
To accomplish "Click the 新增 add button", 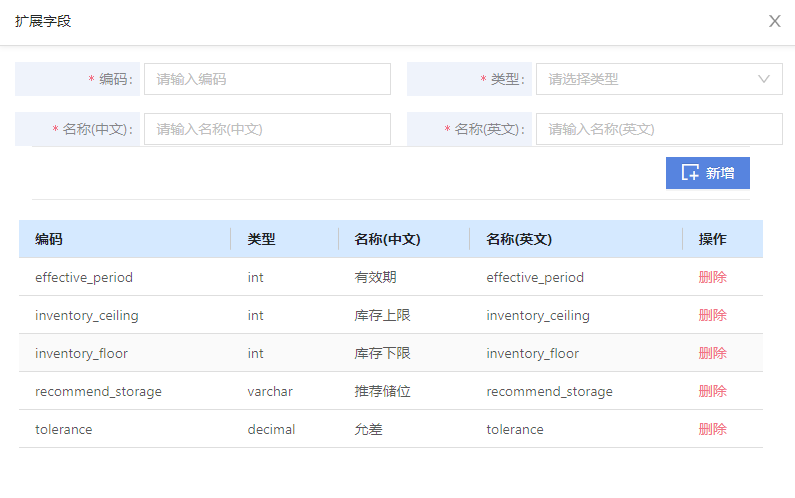I will (x=707, y=173).
